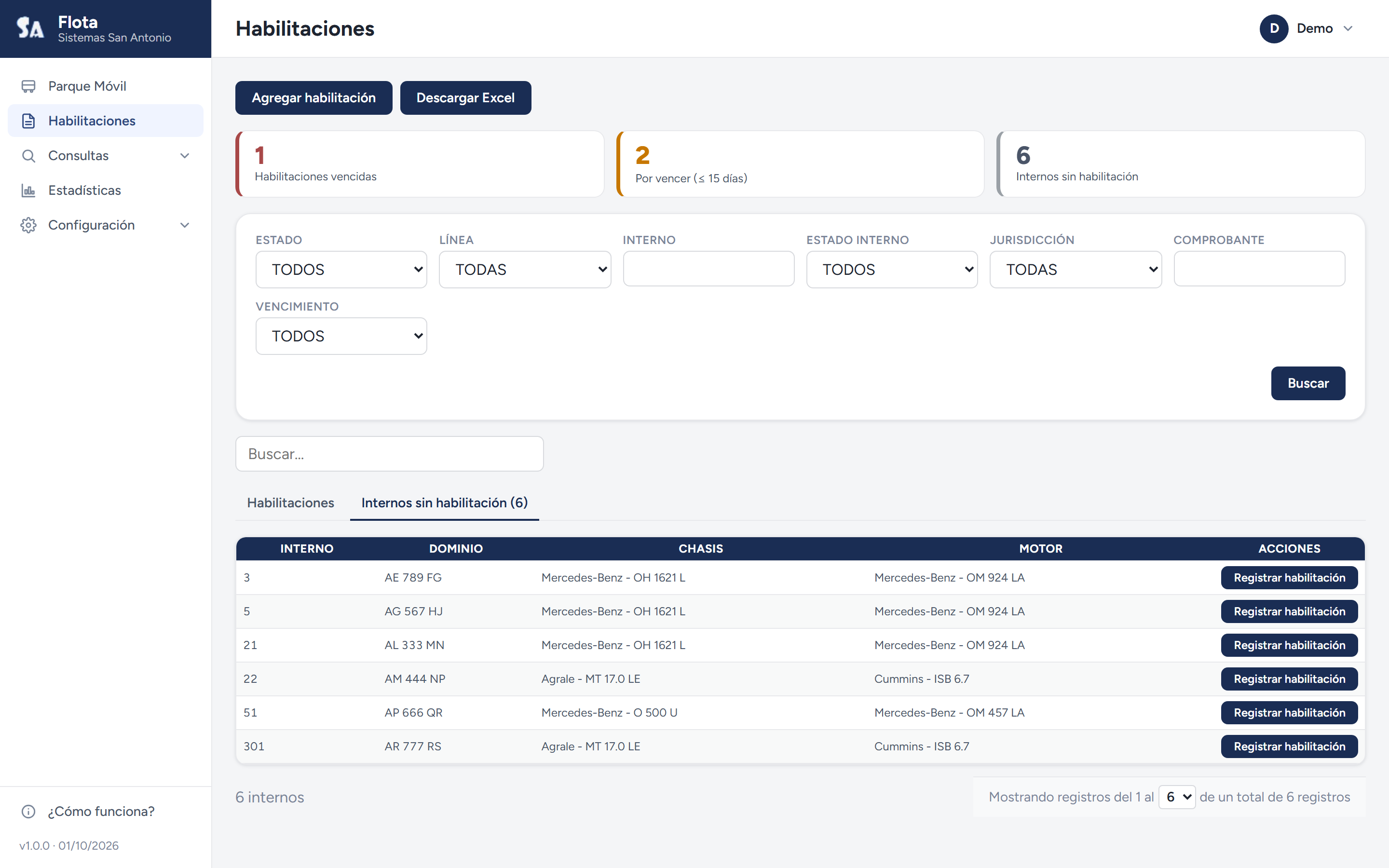This screenshot has width=1389, height=868.
Task: Open Estadísticas in the sidebar
Action: point(106,190)
